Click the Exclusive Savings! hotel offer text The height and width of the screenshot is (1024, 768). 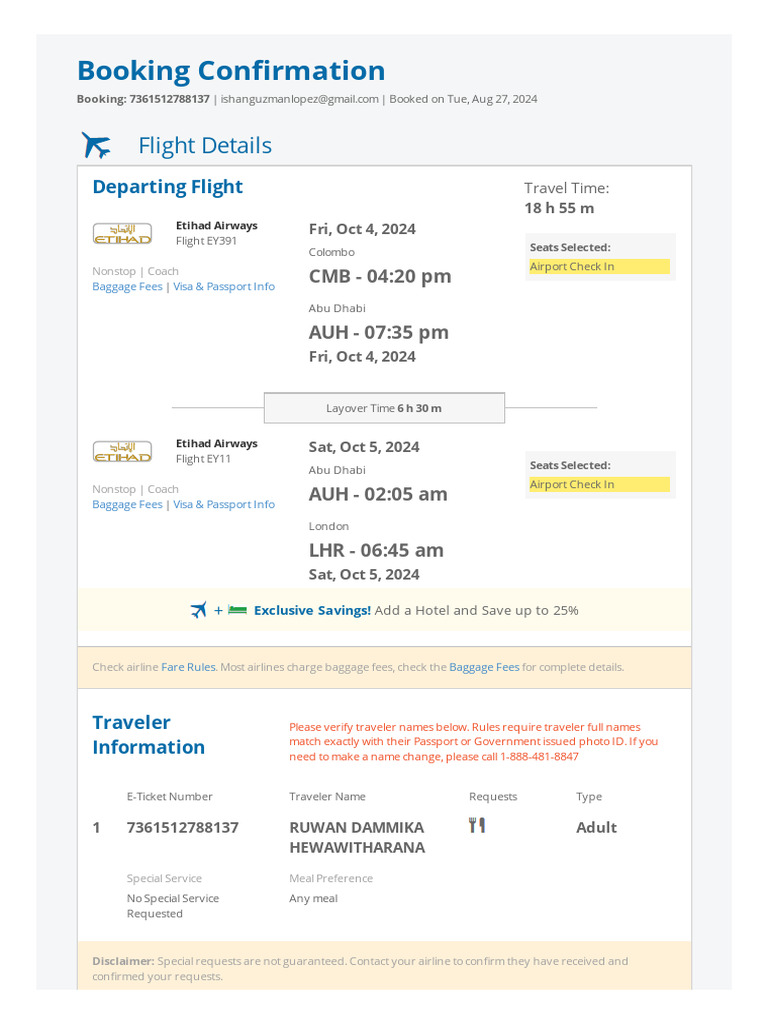[312, 611]
